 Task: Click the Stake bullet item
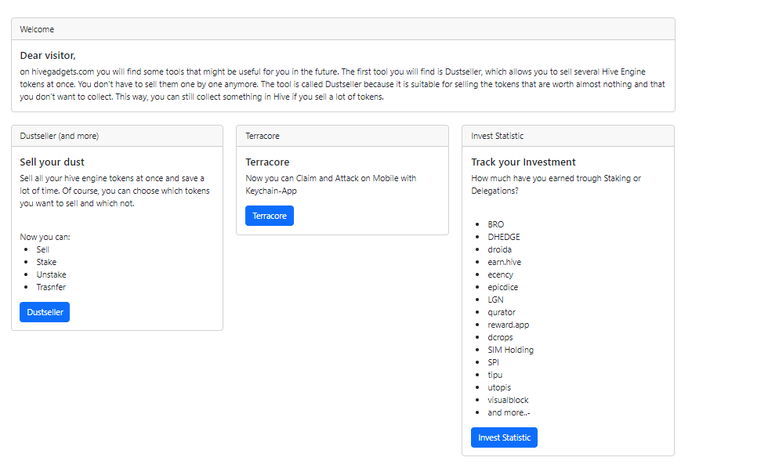pyautogui.click(x=46, y=262)
